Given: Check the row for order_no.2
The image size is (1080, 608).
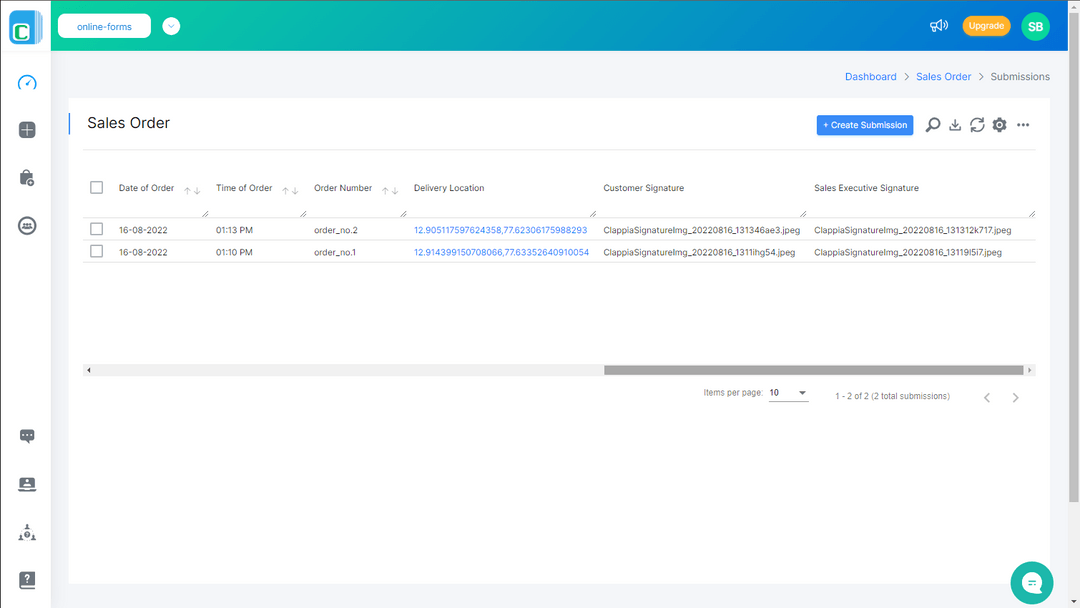Looking at the screenshot, I should (x=96, y=228).
